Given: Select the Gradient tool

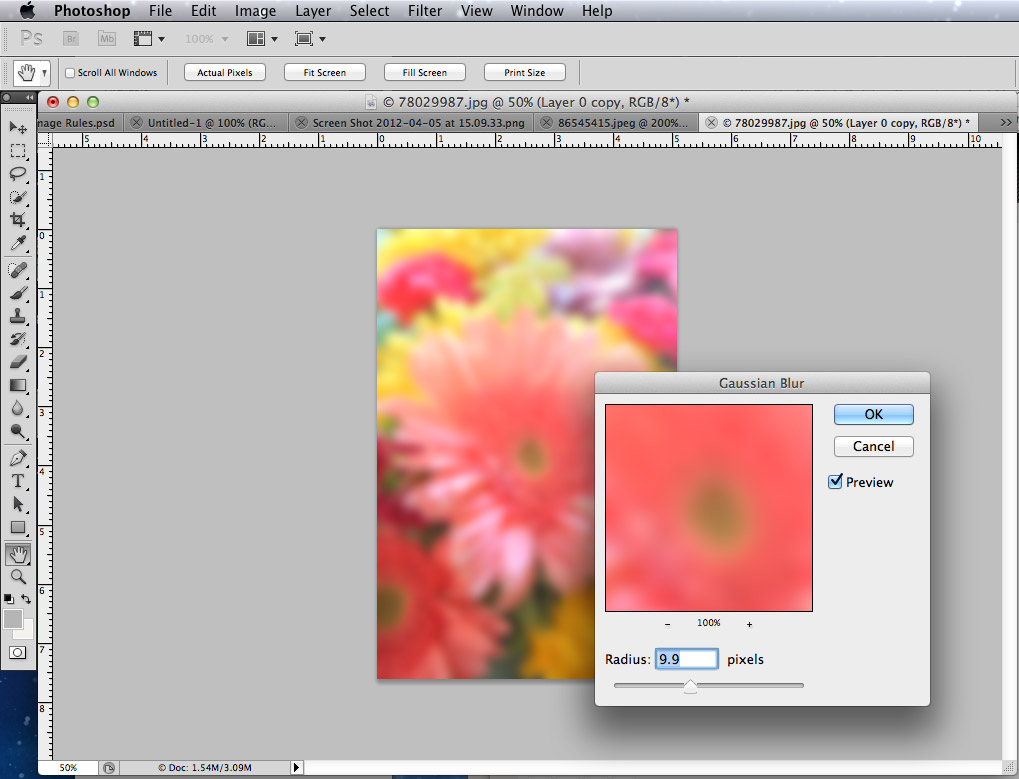Looking at the screenshot, I should point(18,385).
